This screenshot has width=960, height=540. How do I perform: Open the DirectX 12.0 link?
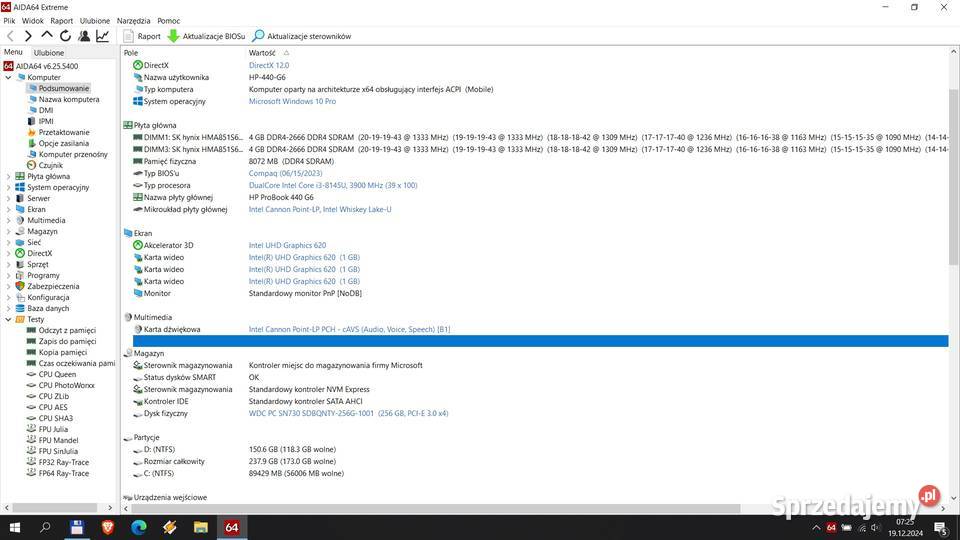pos(269,66)
